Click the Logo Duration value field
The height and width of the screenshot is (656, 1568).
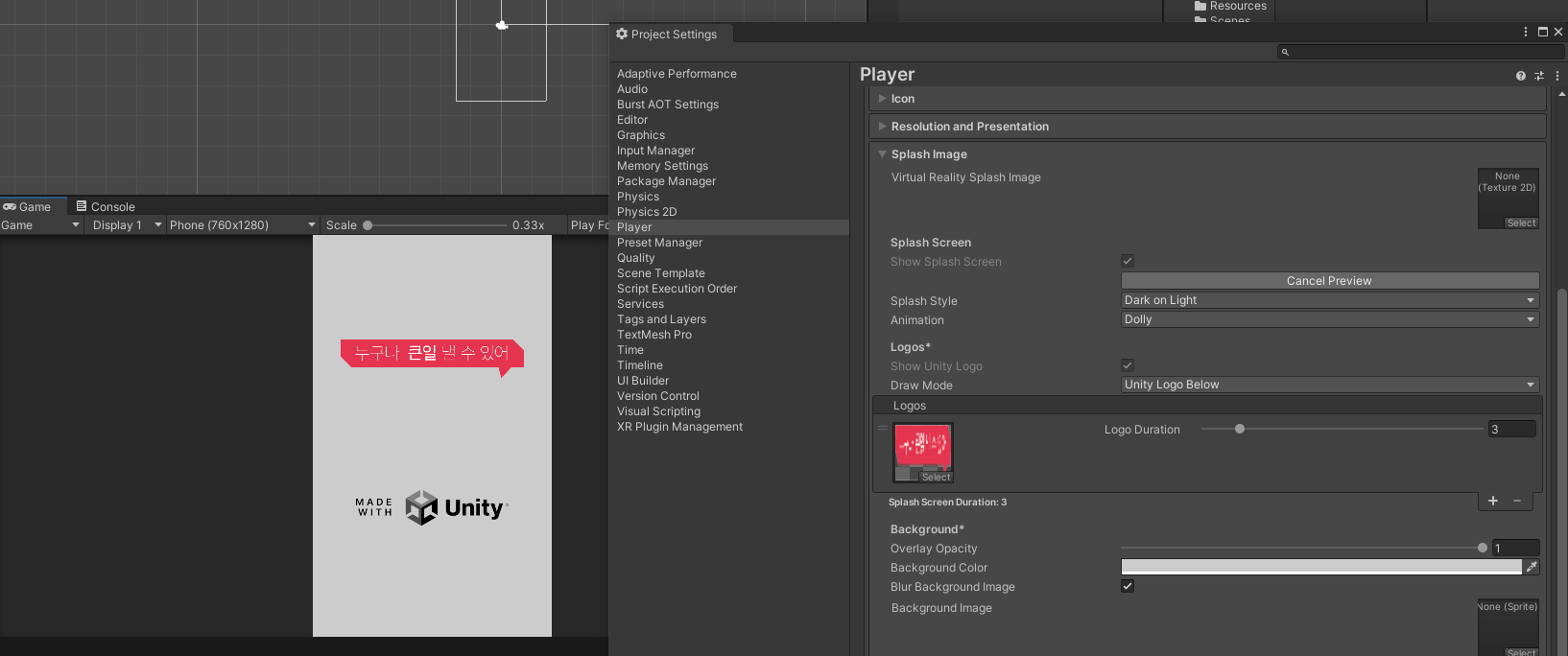(x=1512, y=429)
